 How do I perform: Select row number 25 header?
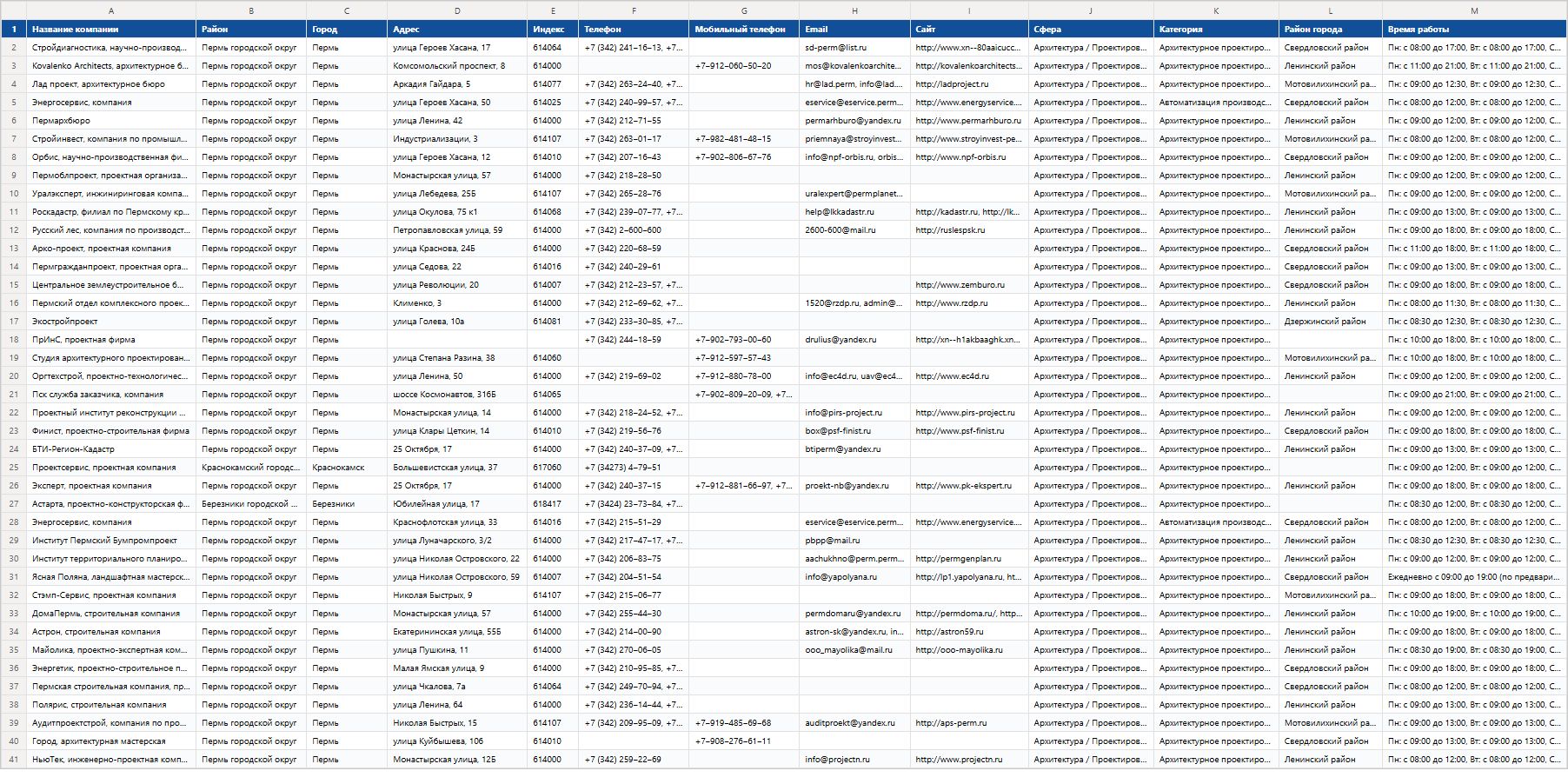(13, 467)
